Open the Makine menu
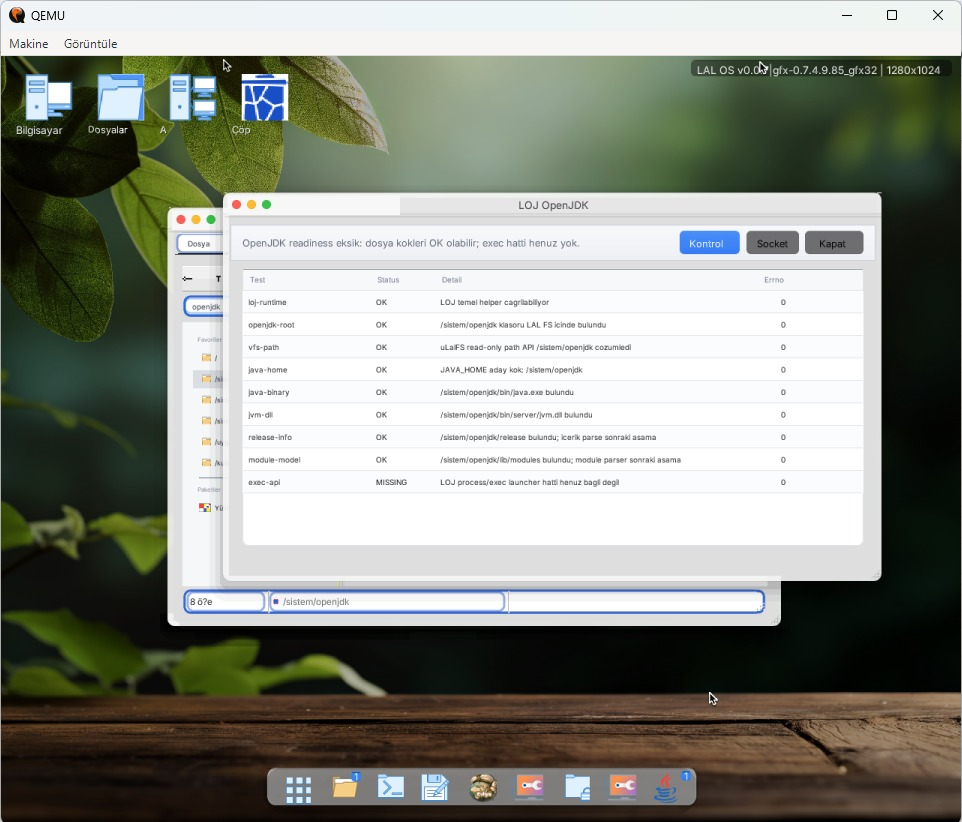 pos(29,44)
